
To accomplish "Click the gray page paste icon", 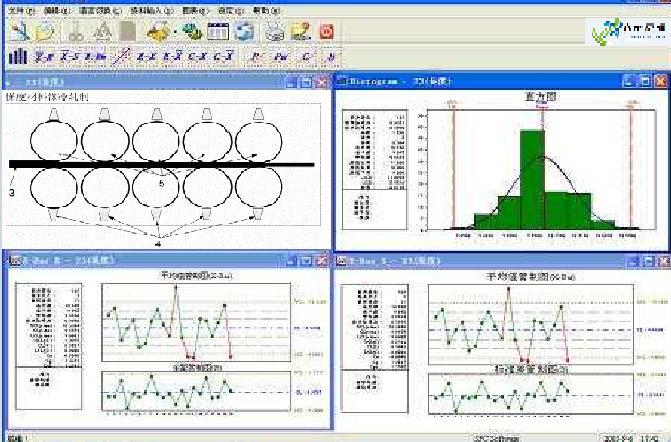I will click(128, 31).
